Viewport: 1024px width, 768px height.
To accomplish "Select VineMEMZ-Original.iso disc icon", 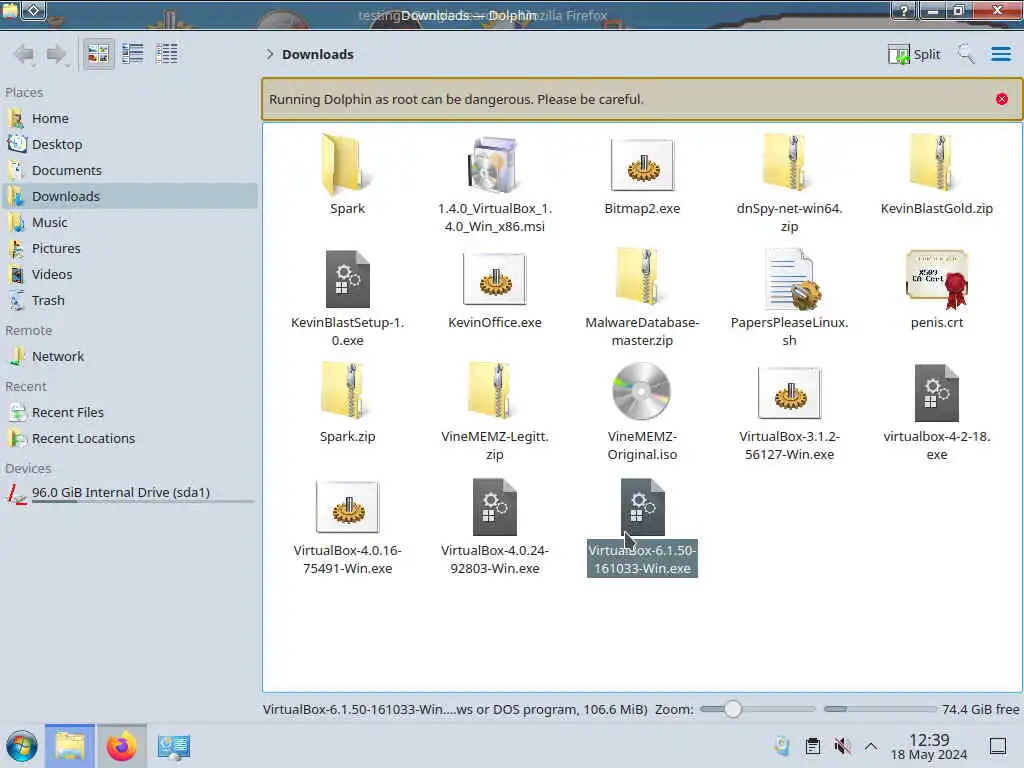I will point(641,391).
